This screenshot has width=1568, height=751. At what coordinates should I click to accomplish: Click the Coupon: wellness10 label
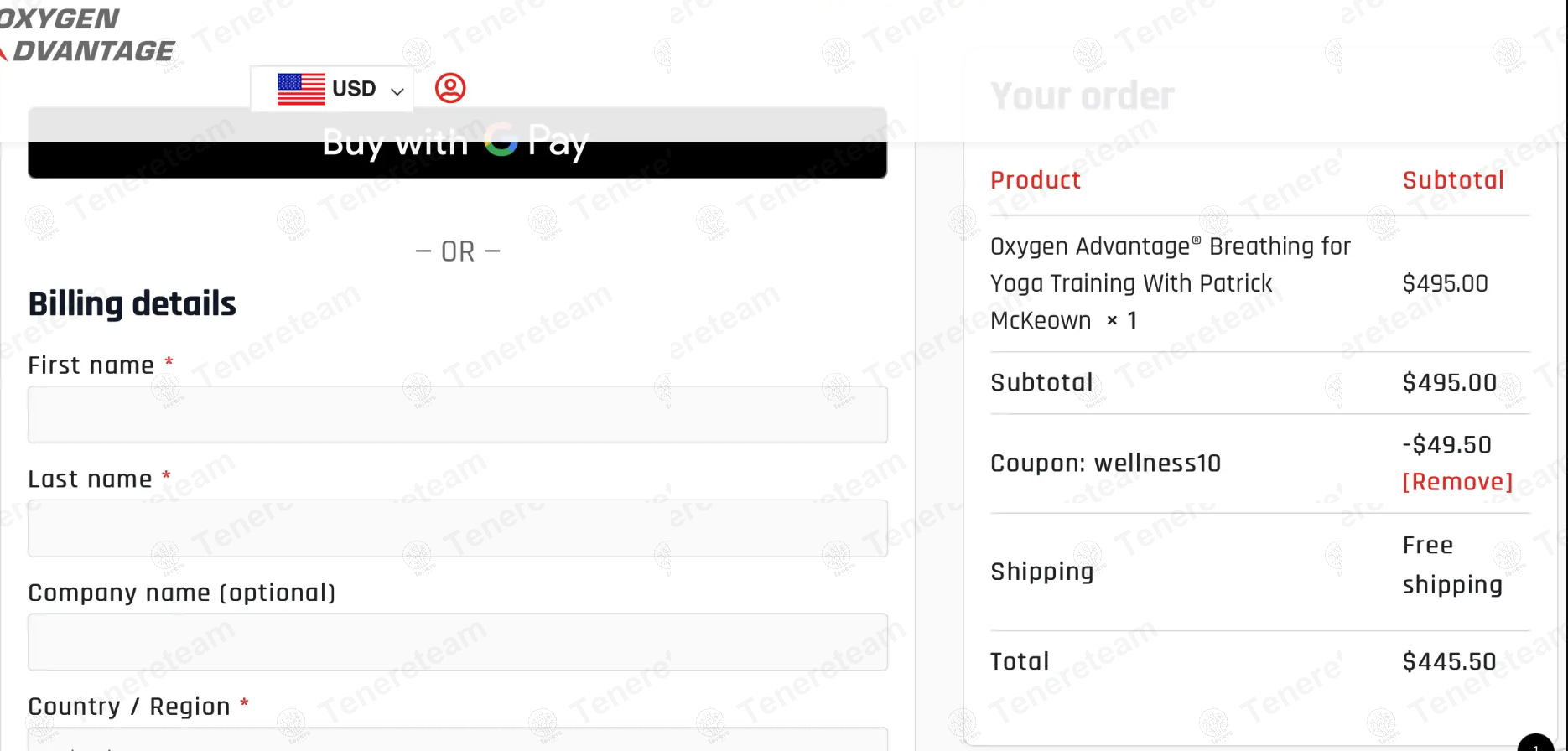(x=1105, y=464)
